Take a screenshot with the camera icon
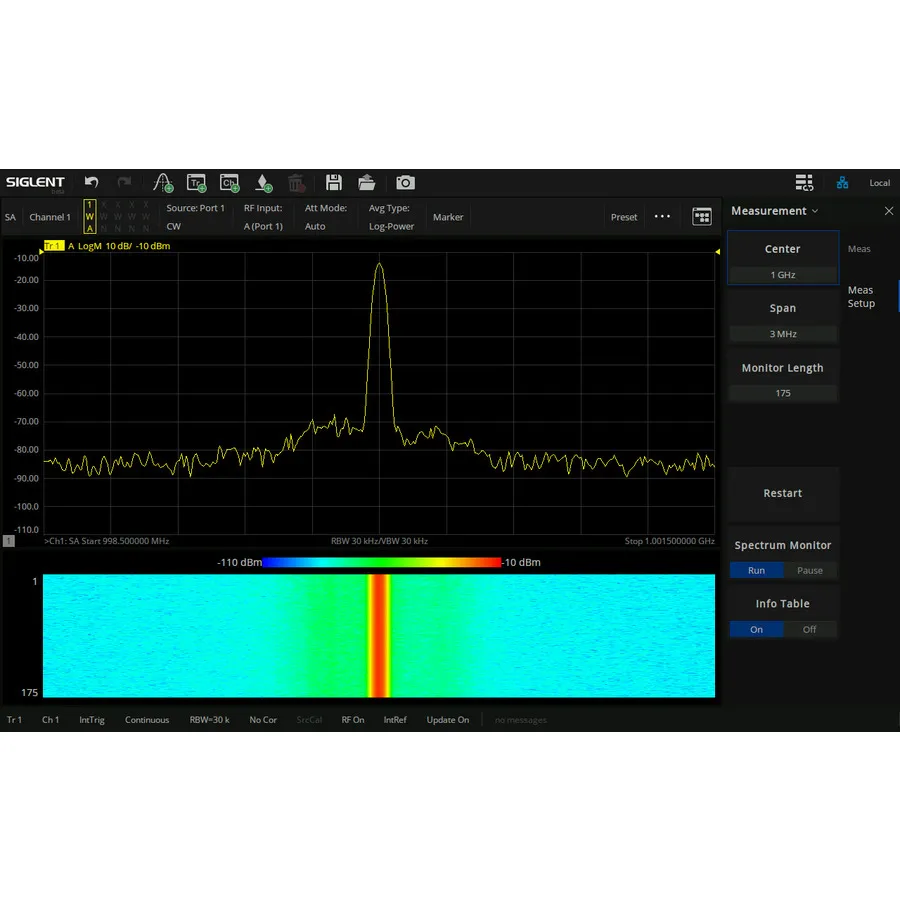This screenshot has height=900, width=900. (x=404, y=183)
